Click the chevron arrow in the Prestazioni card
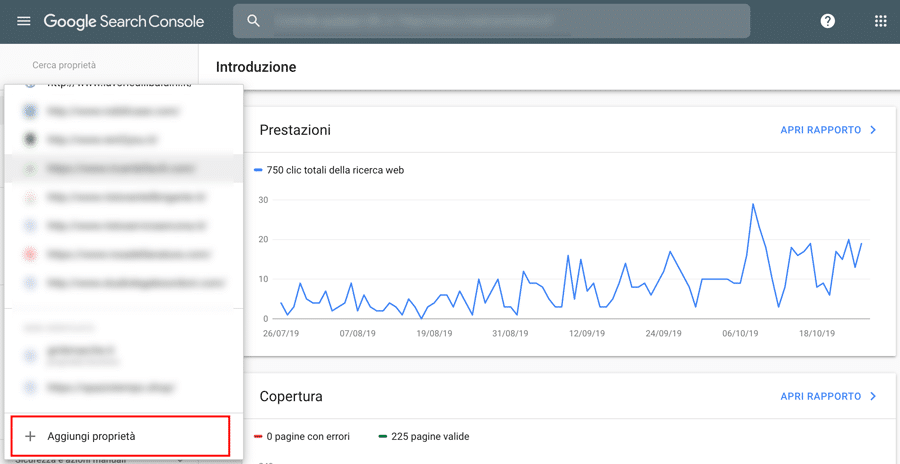This screenshot has height=464, width=900. pos(874,130)
